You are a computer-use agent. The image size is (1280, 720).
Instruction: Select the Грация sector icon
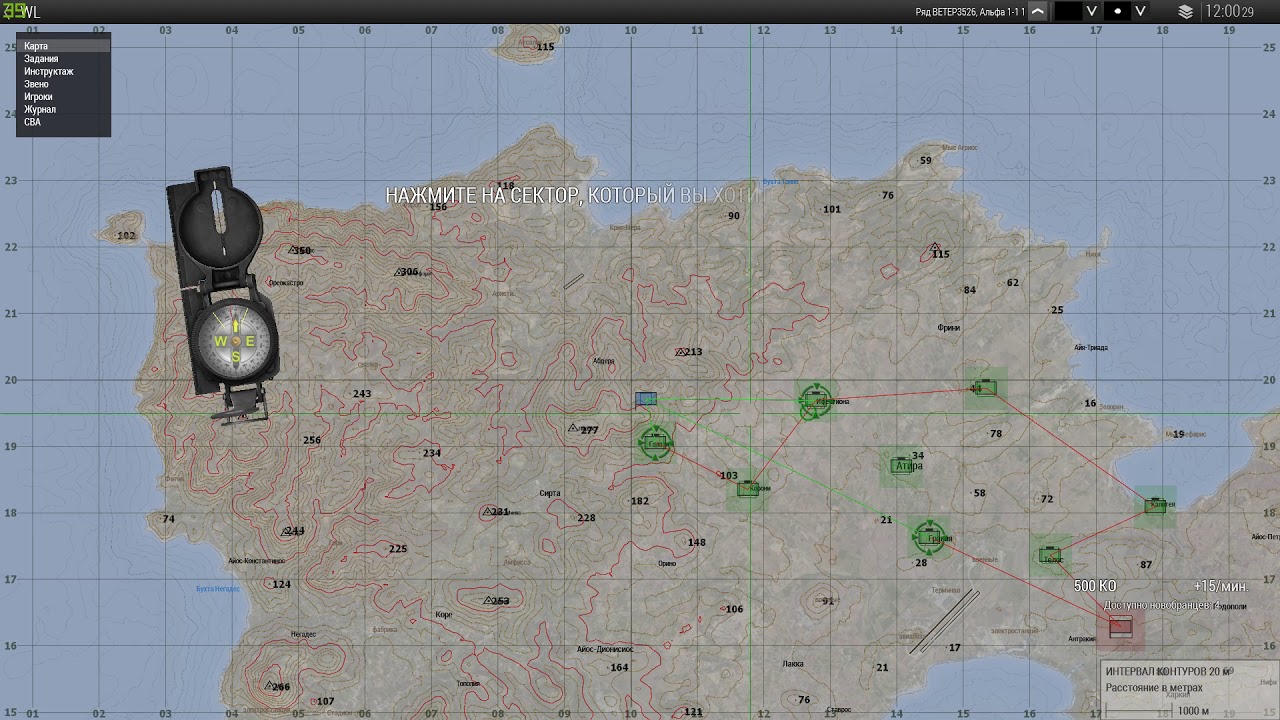click(x=929, y=537)
